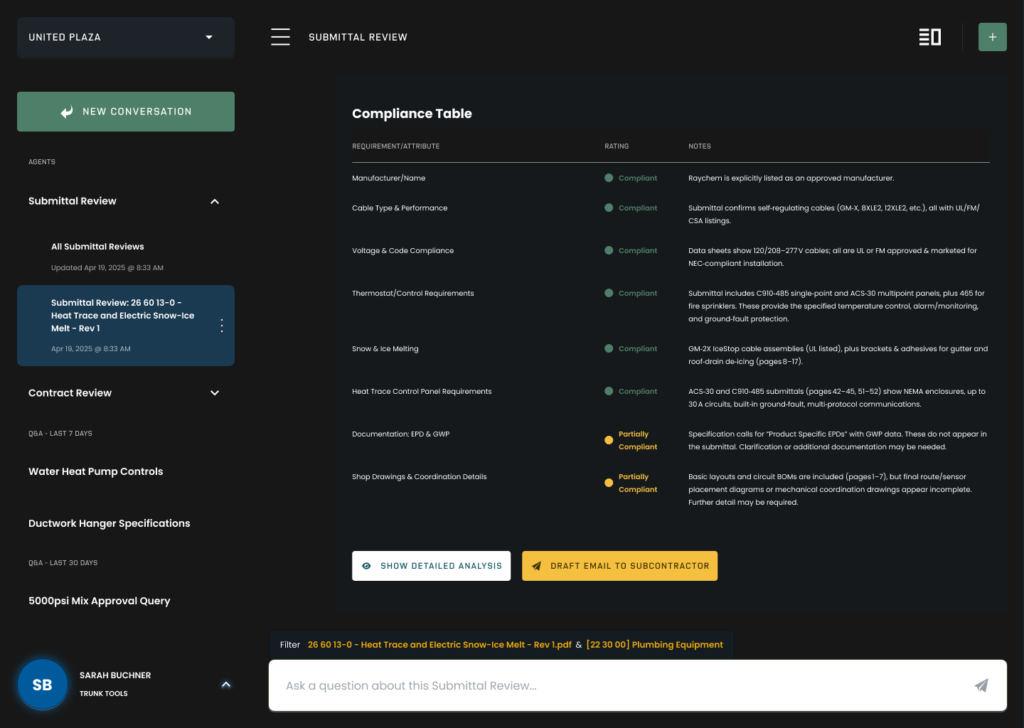Show detailed analysis
This screenshot has width=1024, height=728.
431,566
